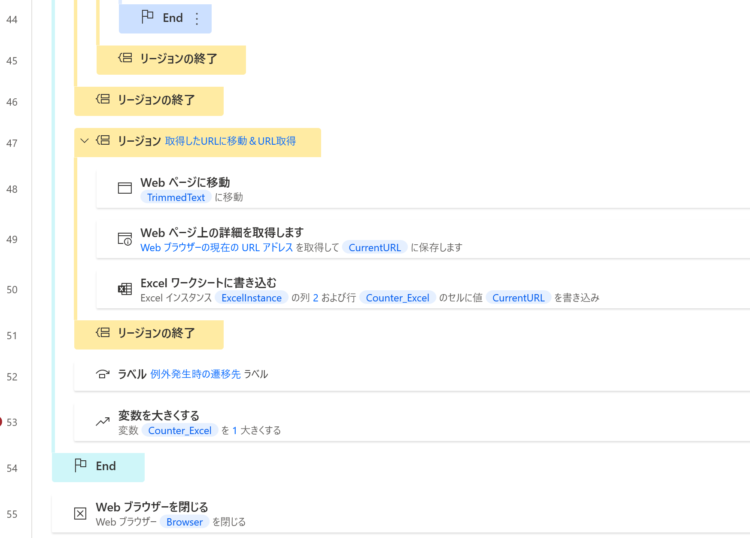The height and width of the screenshot is (538, 750).
Task: Click the flag icon on the blue End block
Action: coord(147,17)
